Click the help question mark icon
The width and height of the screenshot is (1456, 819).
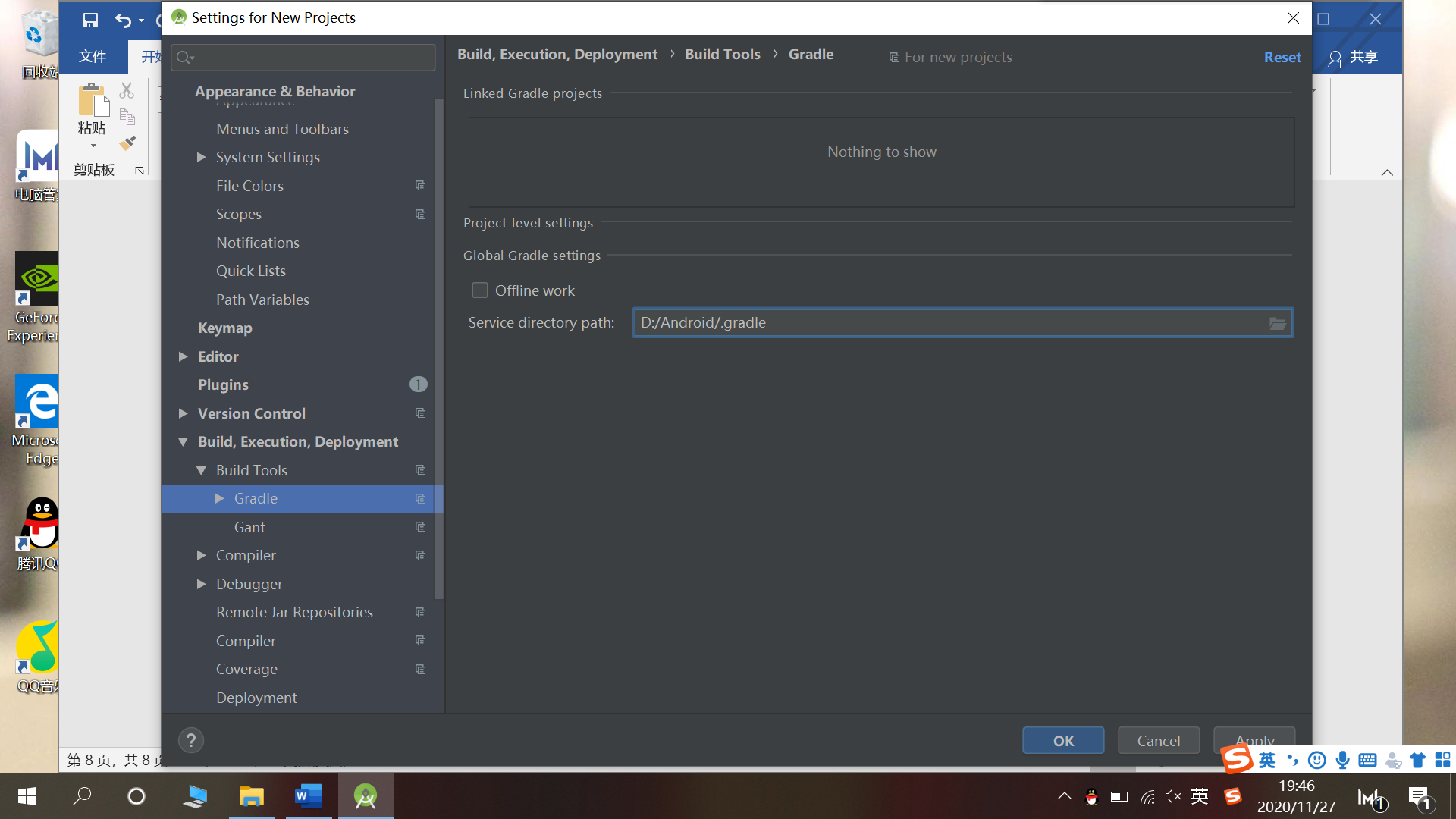point(191,740)
